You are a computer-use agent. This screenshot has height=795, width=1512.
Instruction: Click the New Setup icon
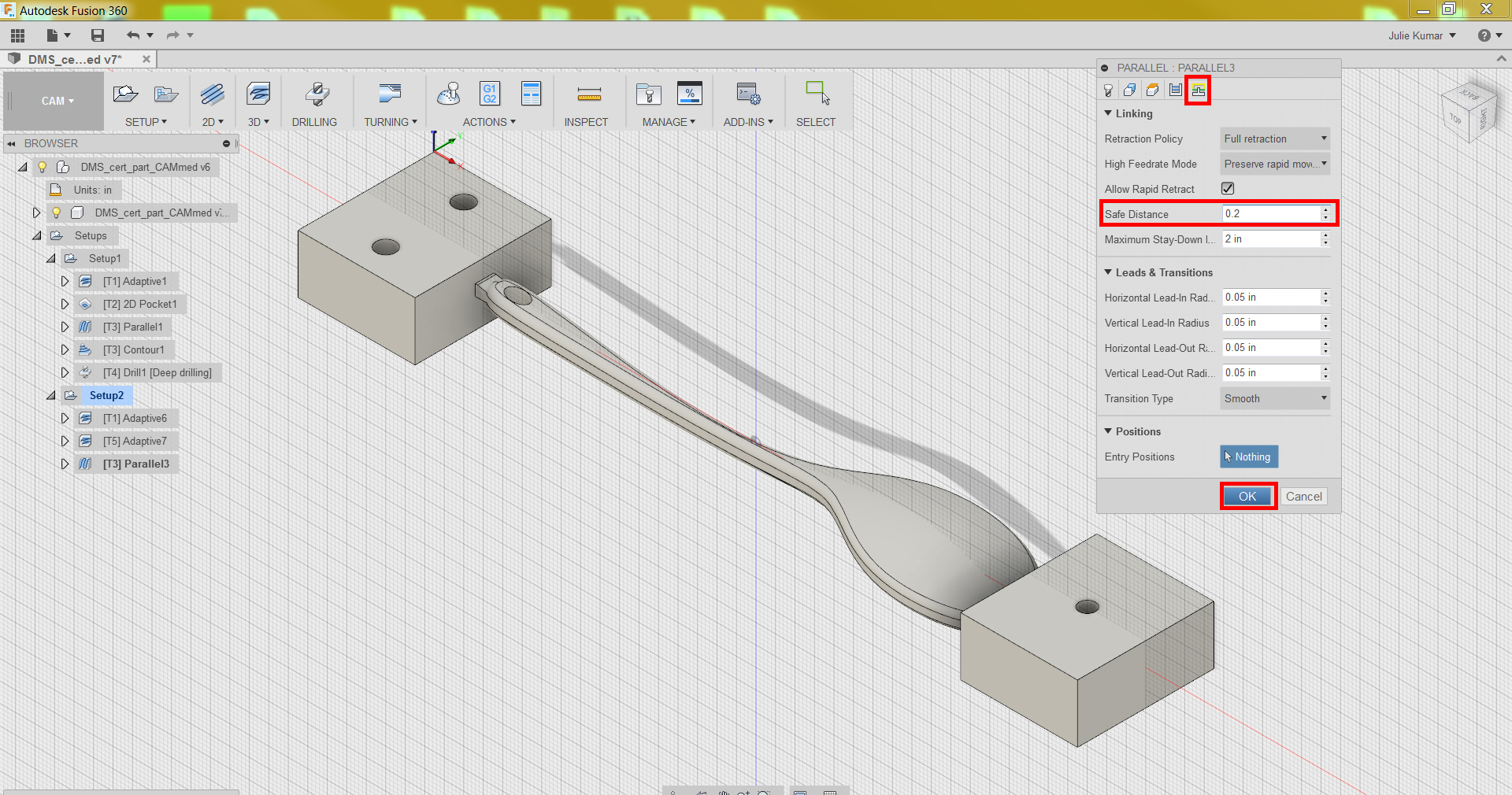[x=125, y=94]
